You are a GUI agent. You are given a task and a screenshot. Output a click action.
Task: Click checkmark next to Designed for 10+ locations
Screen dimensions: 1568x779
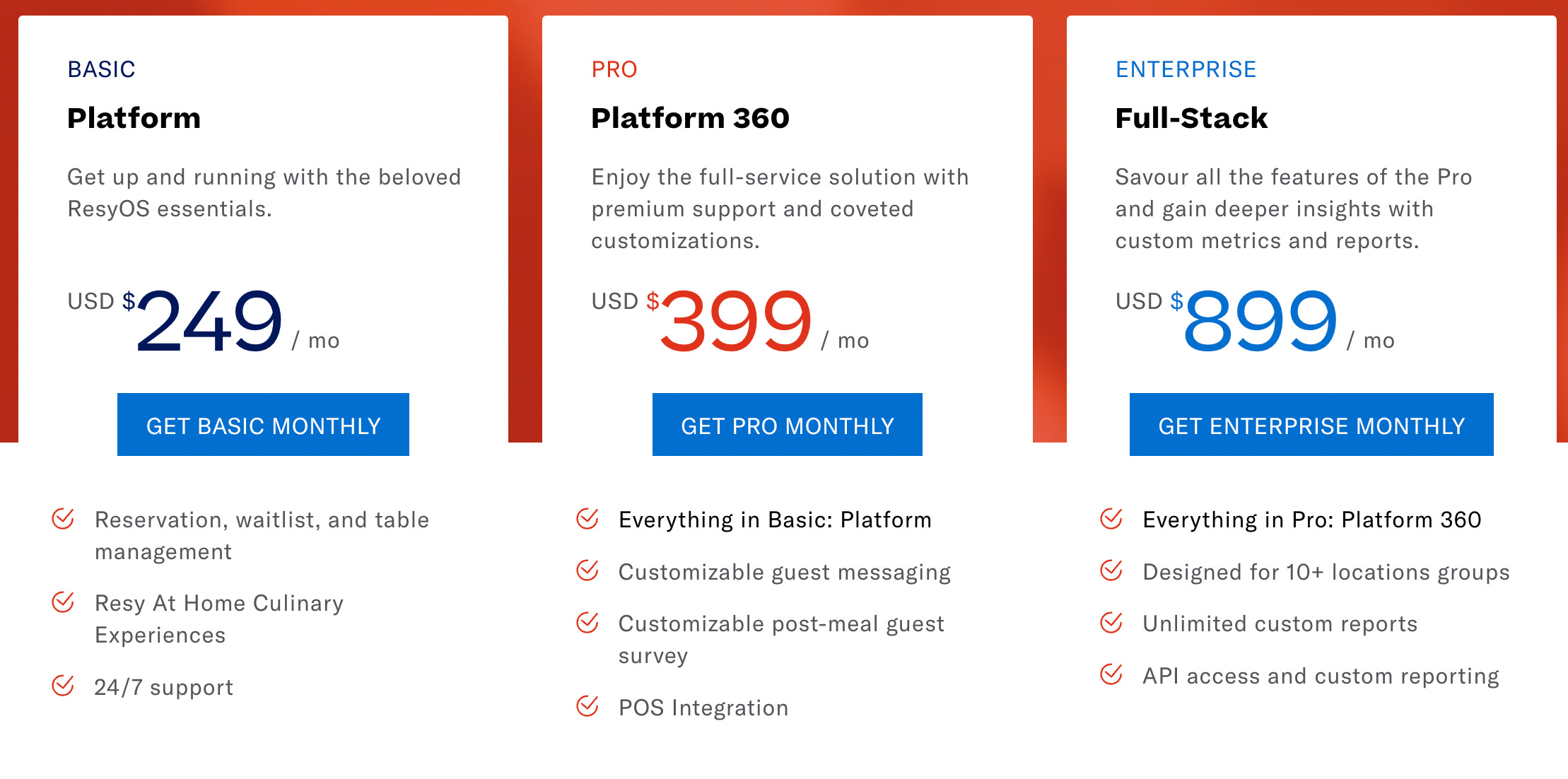click(1111, 570)
